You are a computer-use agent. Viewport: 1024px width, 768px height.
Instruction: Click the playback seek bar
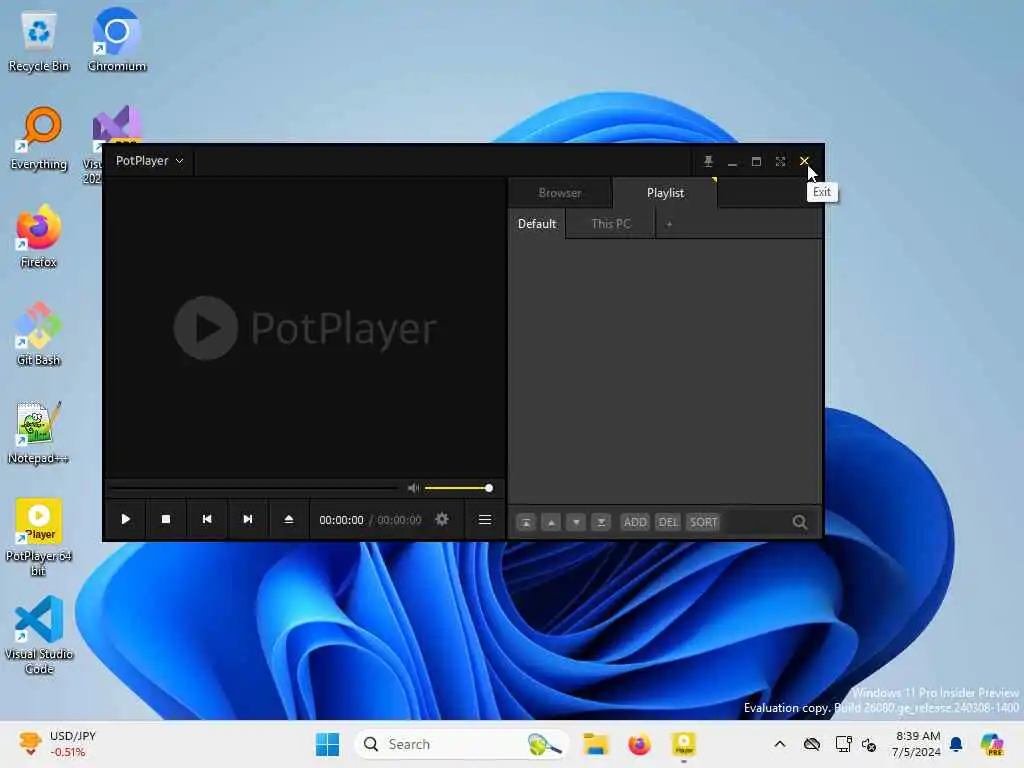255,488
